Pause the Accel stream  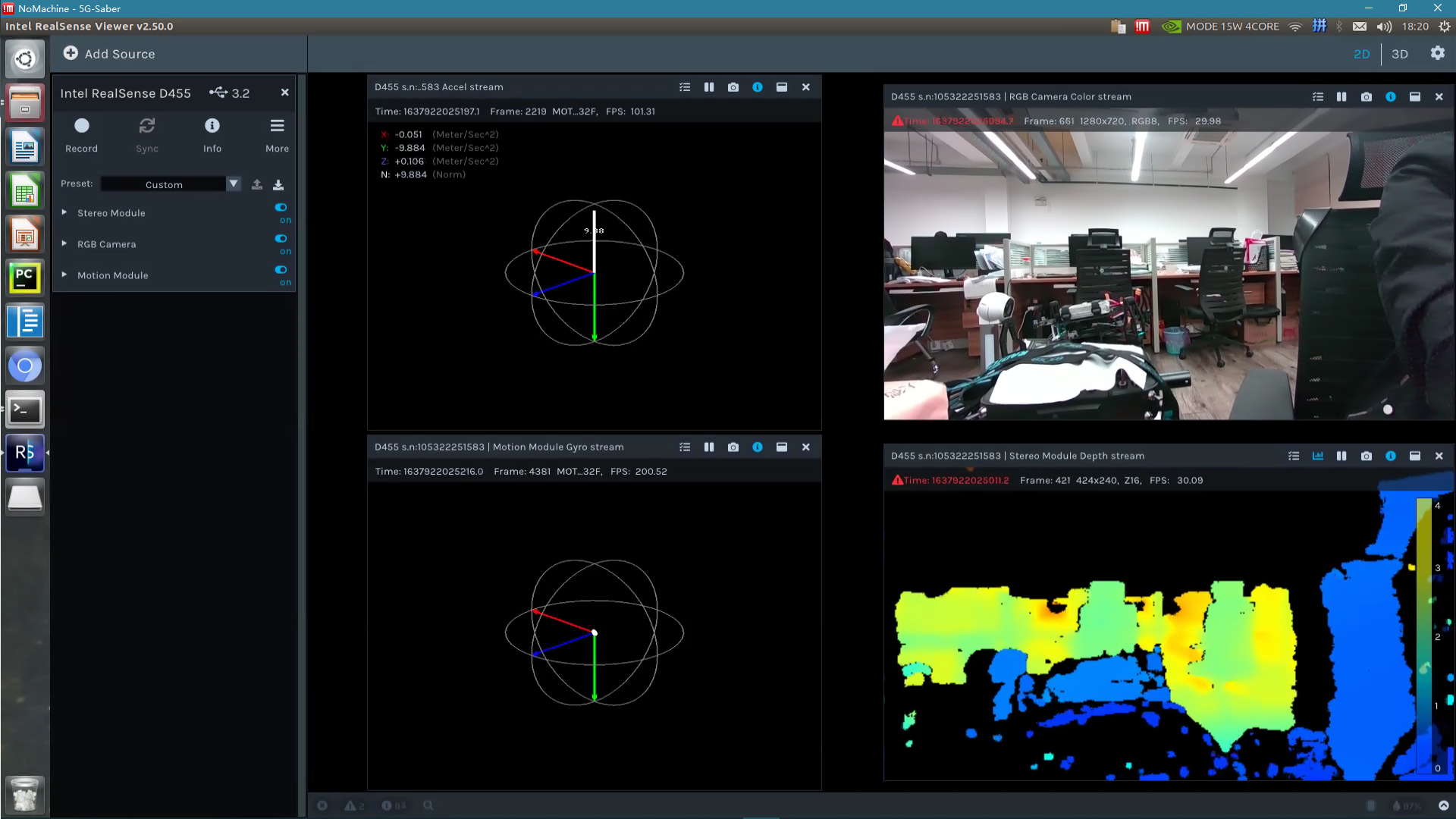pyautogui.click(x=709, y=86)
